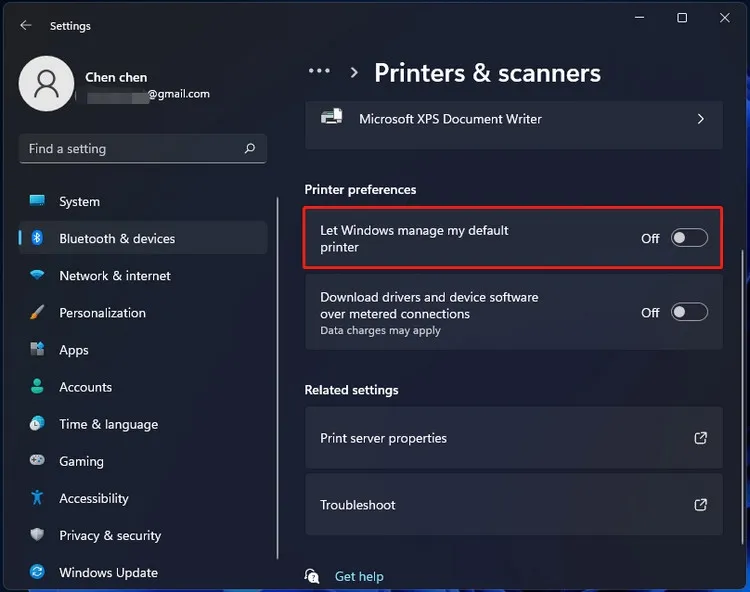
Task: Click the user profile avatar picture
Action: coord(46,84)
